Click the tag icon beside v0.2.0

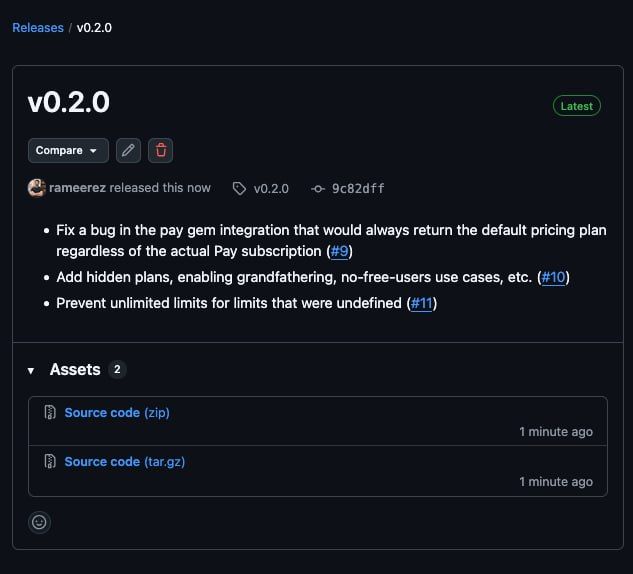tap(239, 188)
